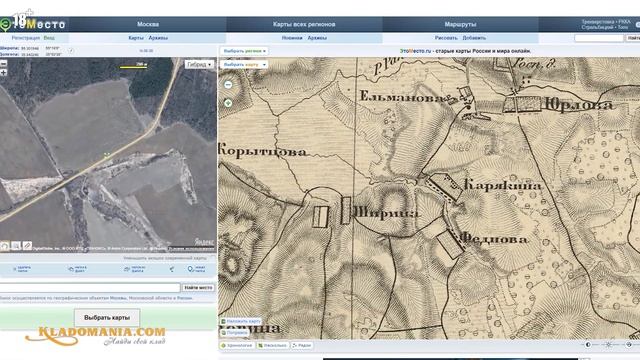Click Архивы link under Москва
640x360 pixels.
[158, 38]
